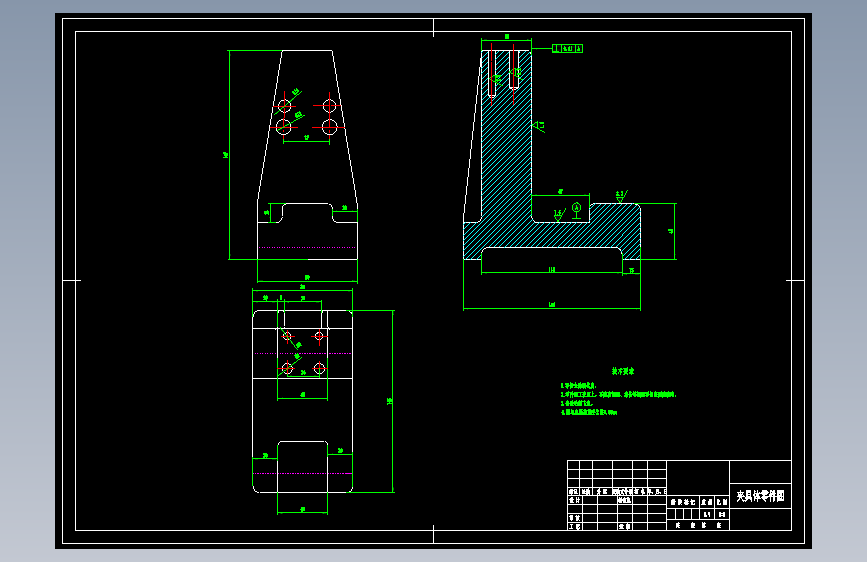Select the upper-left hole in the trapezoid front view
The image size is (867, 562).
point(284,105)
